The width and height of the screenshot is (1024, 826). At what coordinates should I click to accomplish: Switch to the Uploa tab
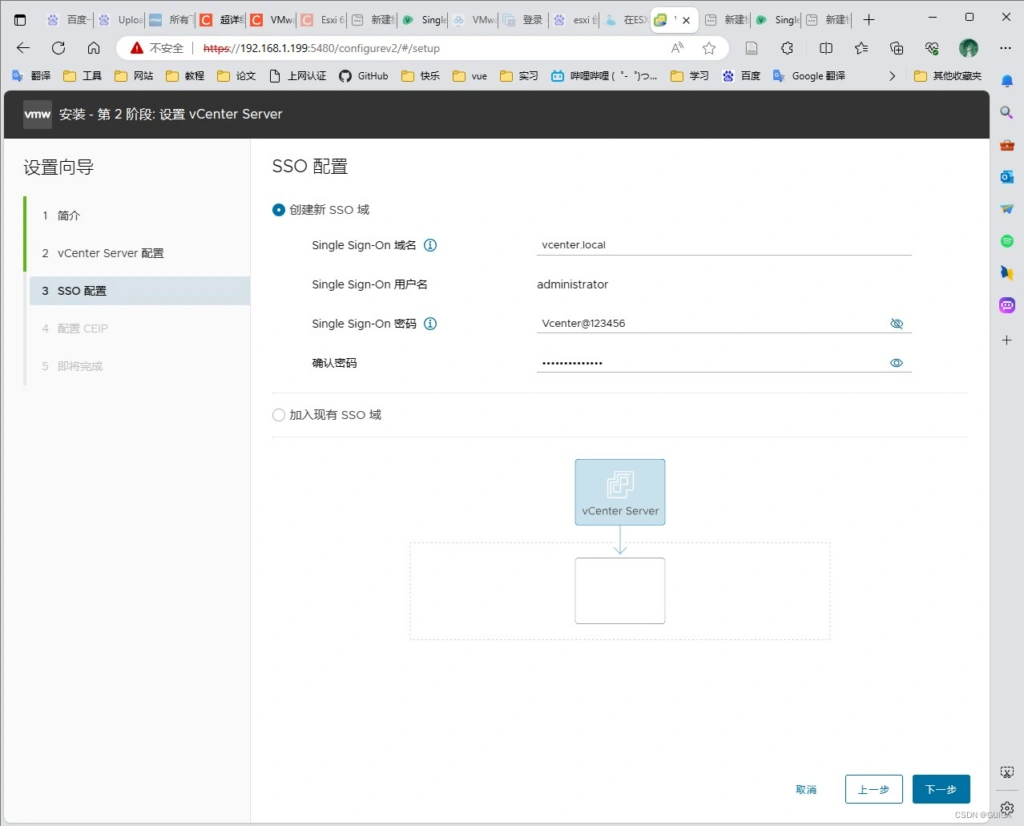pyautogui.click(x=120, y=20)
